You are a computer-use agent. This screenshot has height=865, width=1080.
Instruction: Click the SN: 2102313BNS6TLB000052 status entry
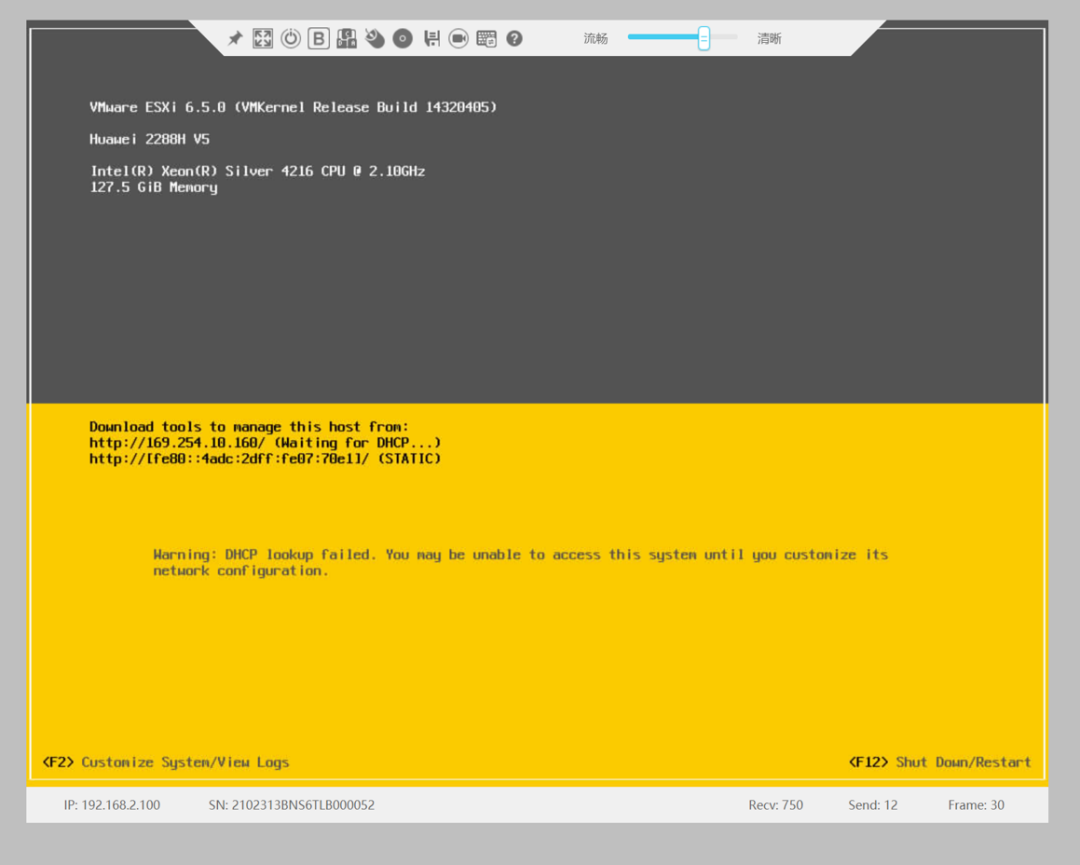pos(292,805)
